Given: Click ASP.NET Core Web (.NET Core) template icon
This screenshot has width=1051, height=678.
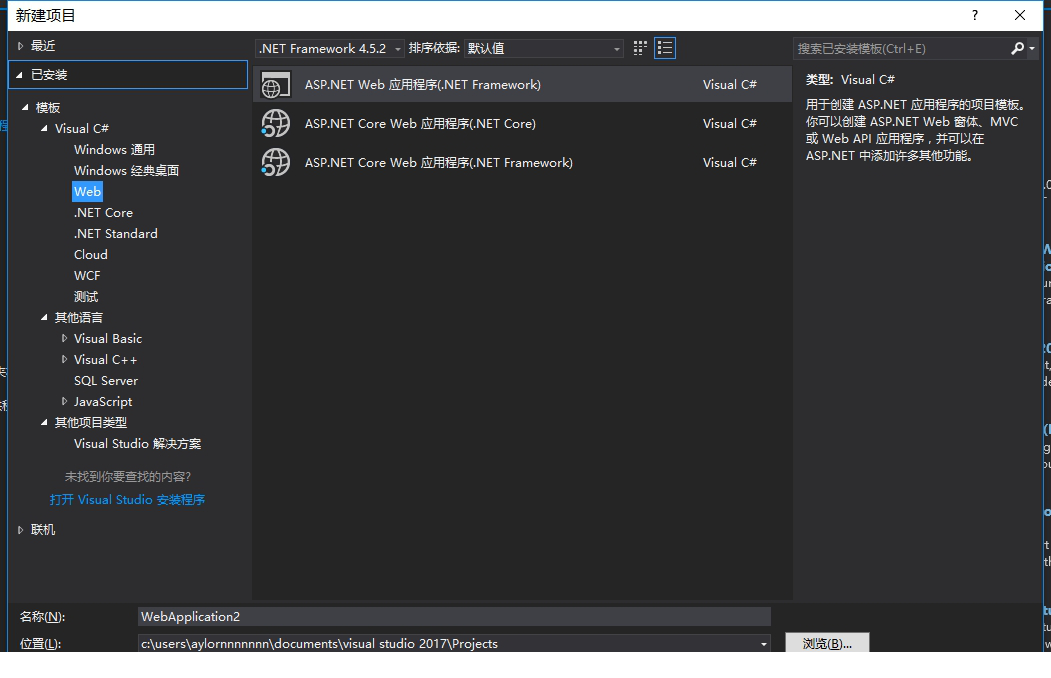Looking at the screenshot, I should [275, 124].
